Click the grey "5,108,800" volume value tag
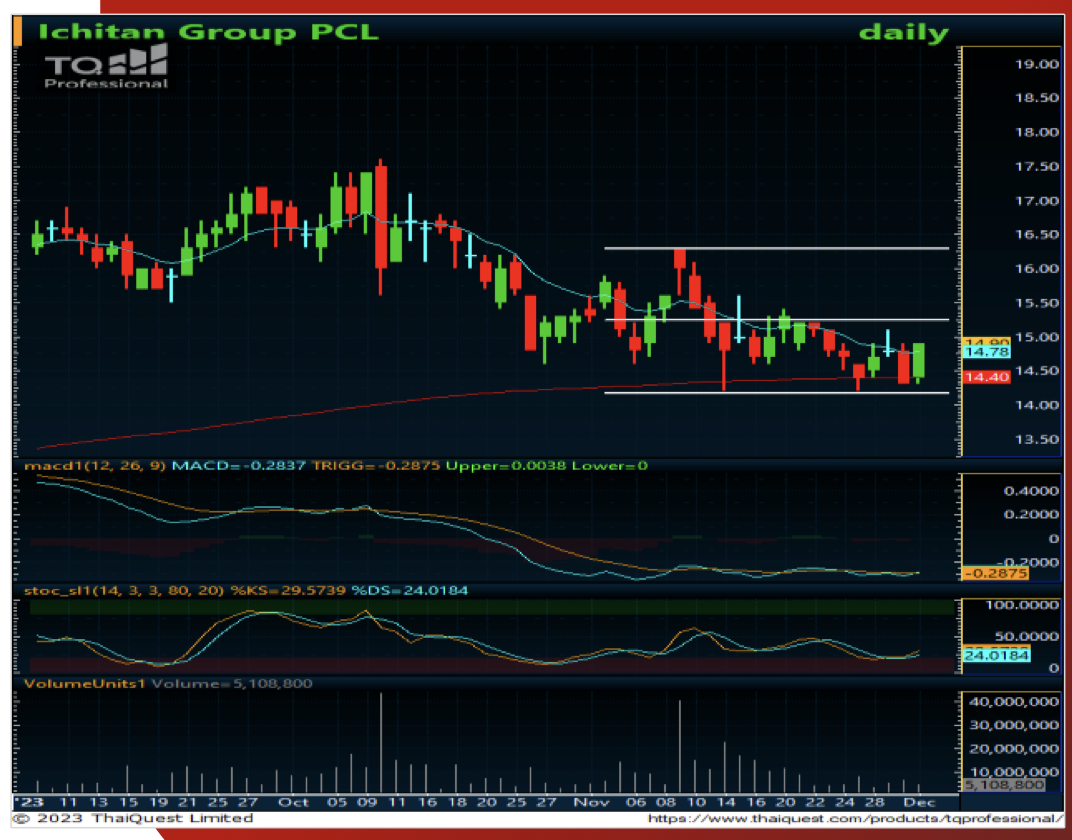The height and width of the screenshot is (840, 1072). tap(1004, 785)
